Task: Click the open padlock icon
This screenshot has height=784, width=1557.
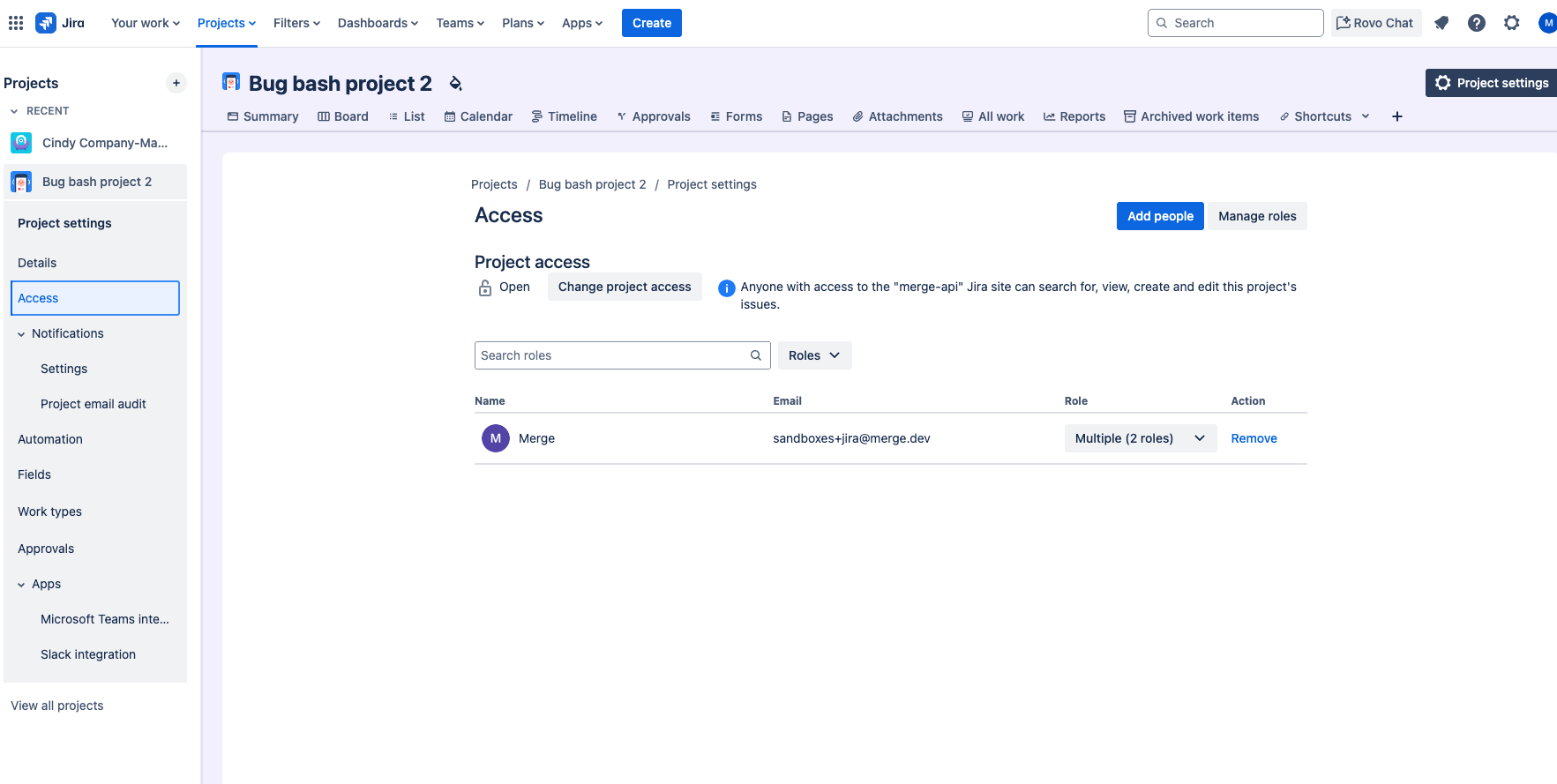Action: (x=485, y=287)
